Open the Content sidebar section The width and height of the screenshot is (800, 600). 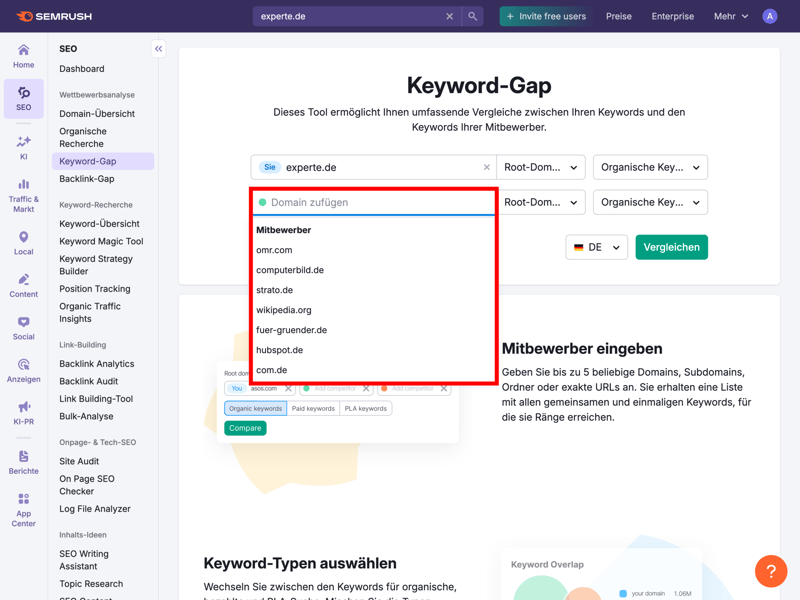click(23, 286)
